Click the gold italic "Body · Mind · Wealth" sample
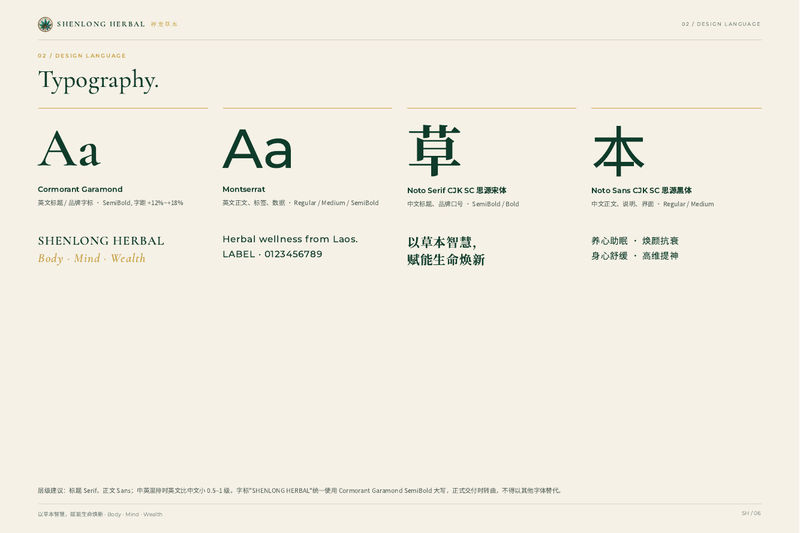Viewport: 800px width, 533px height. coord(92,259)
